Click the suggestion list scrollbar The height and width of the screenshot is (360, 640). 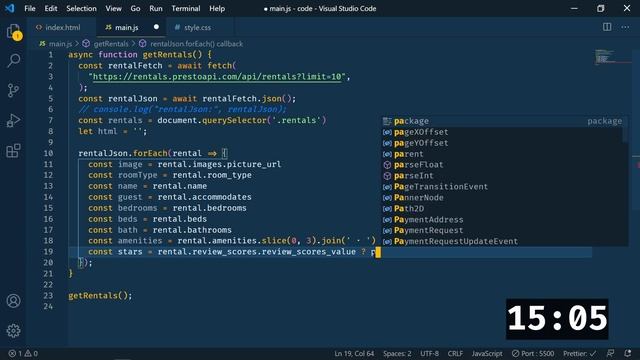[626, 130]
